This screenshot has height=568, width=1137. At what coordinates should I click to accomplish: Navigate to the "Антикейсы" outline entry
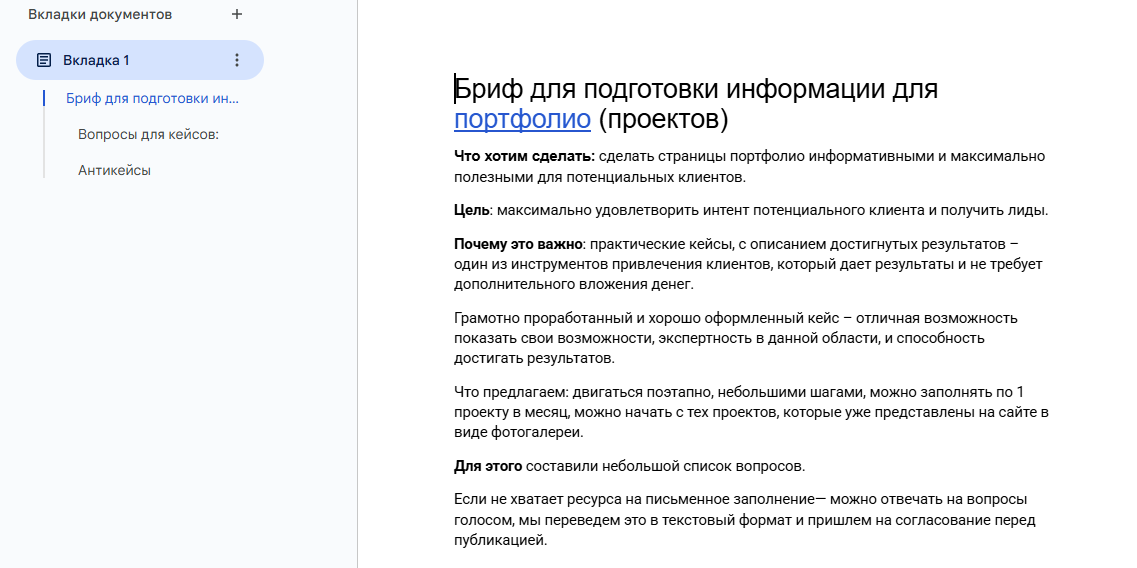point(114,170)
